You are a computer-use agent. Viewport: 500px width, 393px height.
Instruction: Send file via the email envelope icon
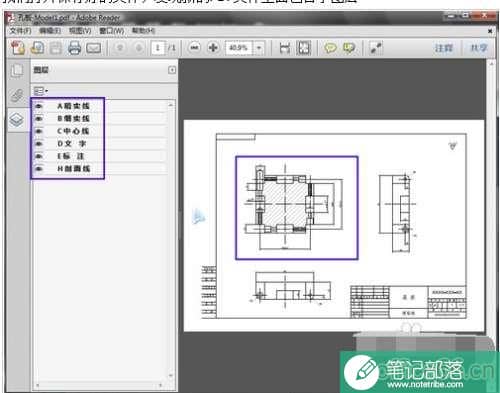pyautogui.click(x=94, y=48)
